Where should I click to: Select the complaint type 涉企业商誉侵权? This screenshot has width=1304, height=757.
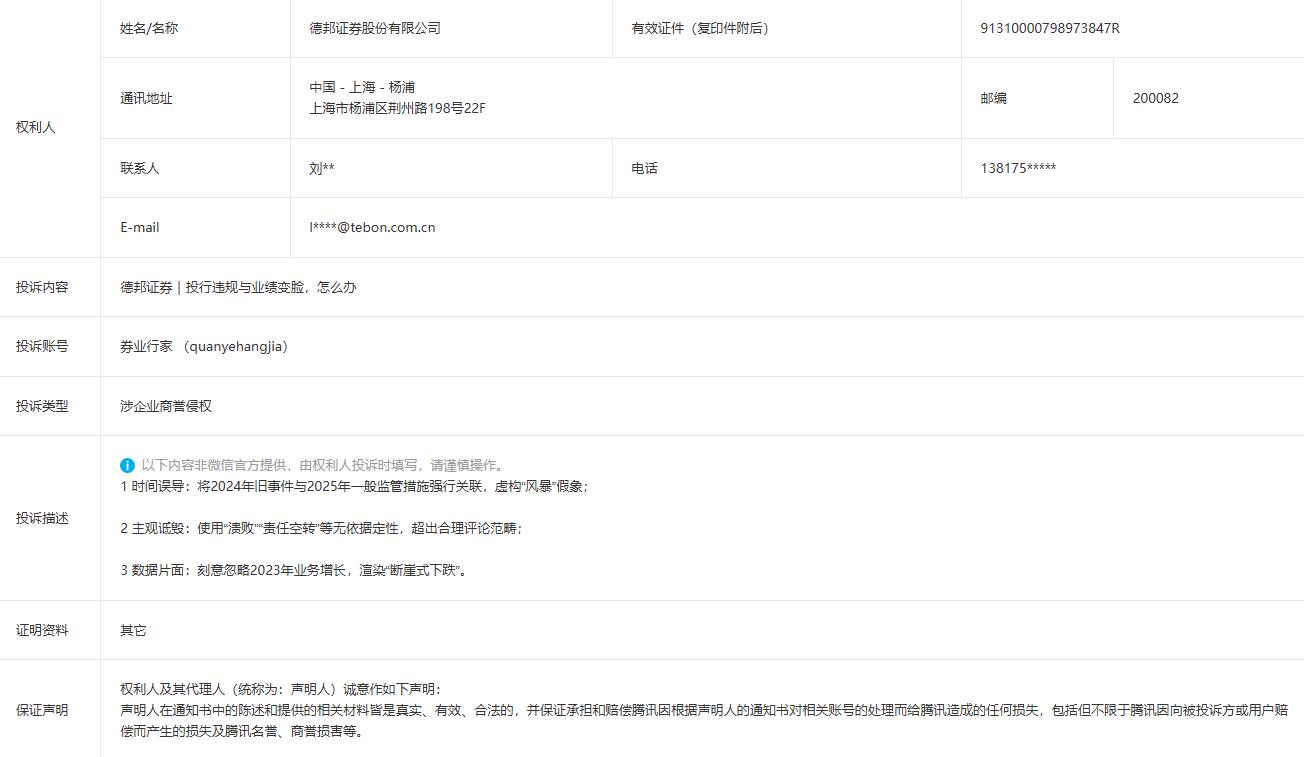coord(166,406)
